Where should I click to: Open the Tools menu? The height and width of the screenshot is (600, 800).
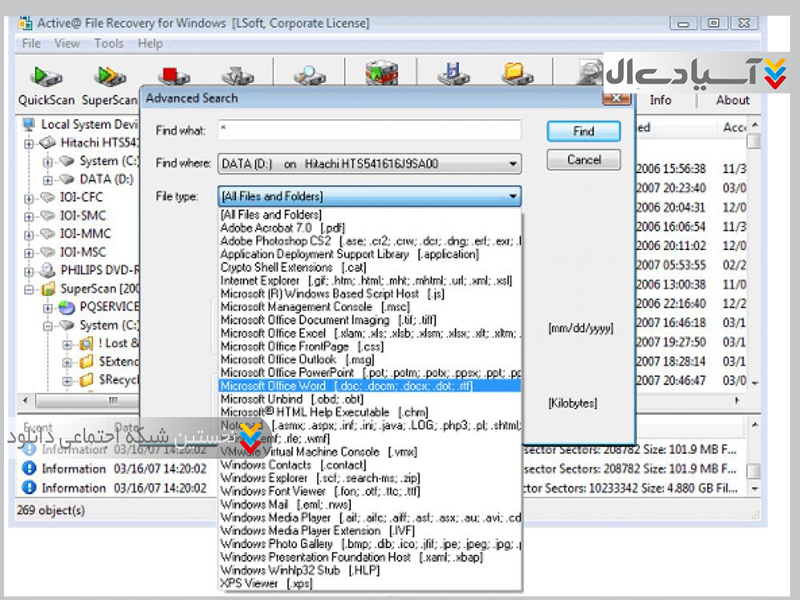(x=109, y=44)
